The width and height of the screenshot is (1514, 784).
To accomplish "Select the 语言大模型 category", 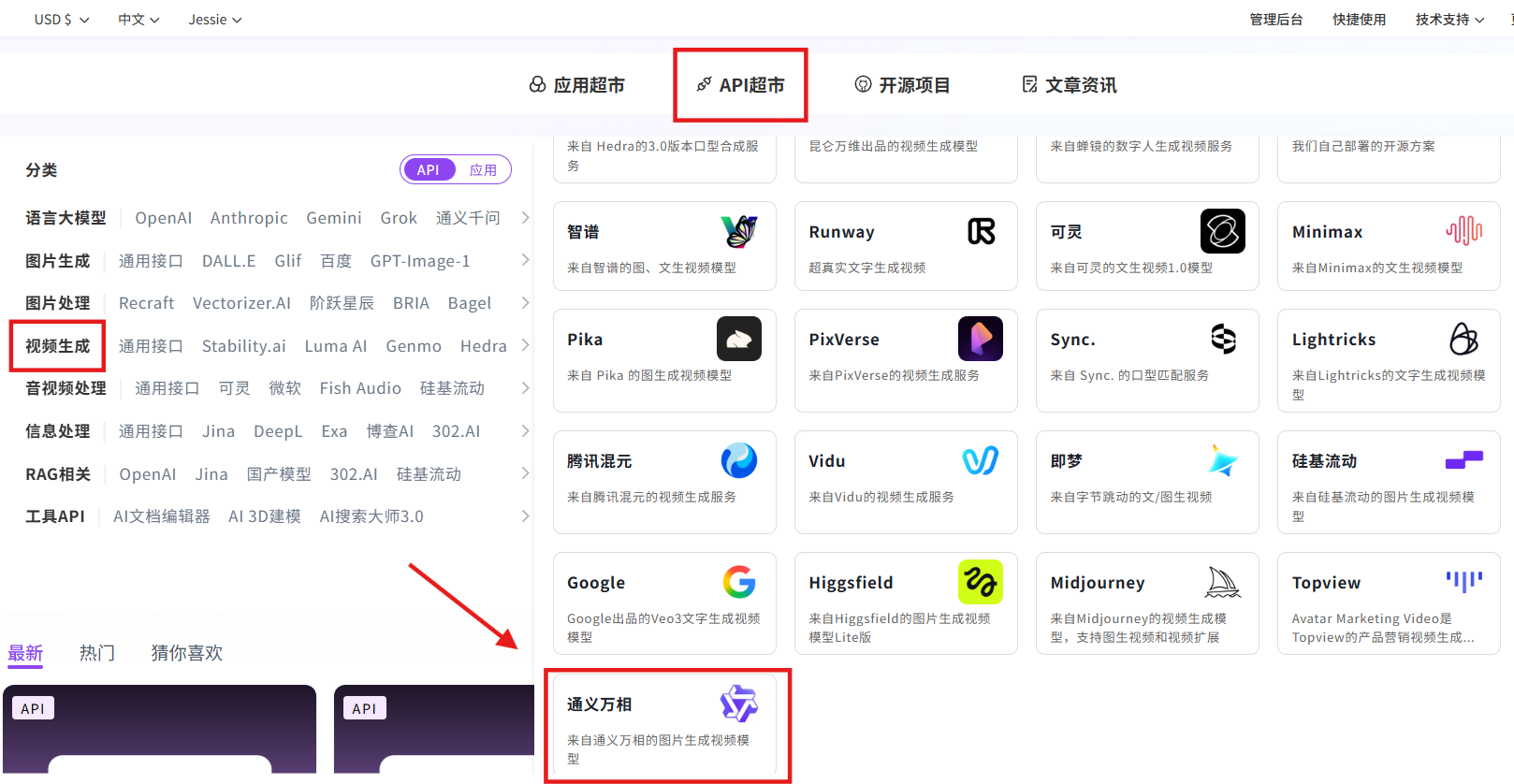I will tap(66, 217).
